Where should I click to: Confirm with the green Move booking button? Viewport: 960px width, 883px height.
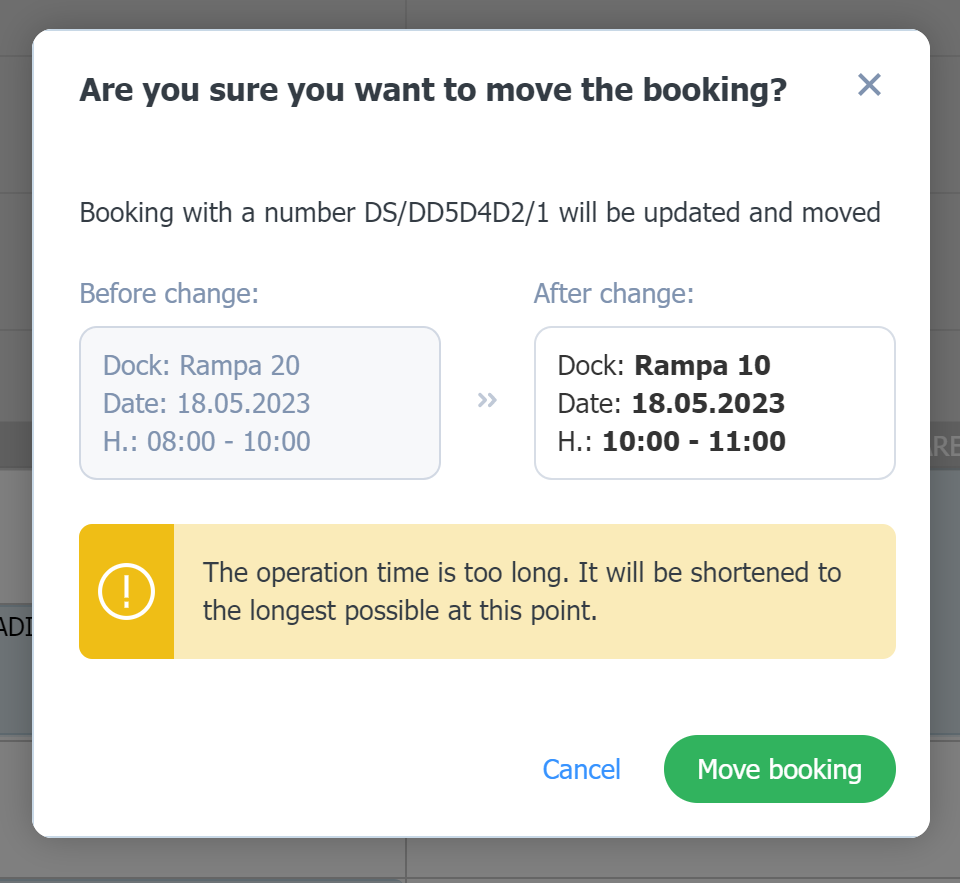(x=779, y=769)
